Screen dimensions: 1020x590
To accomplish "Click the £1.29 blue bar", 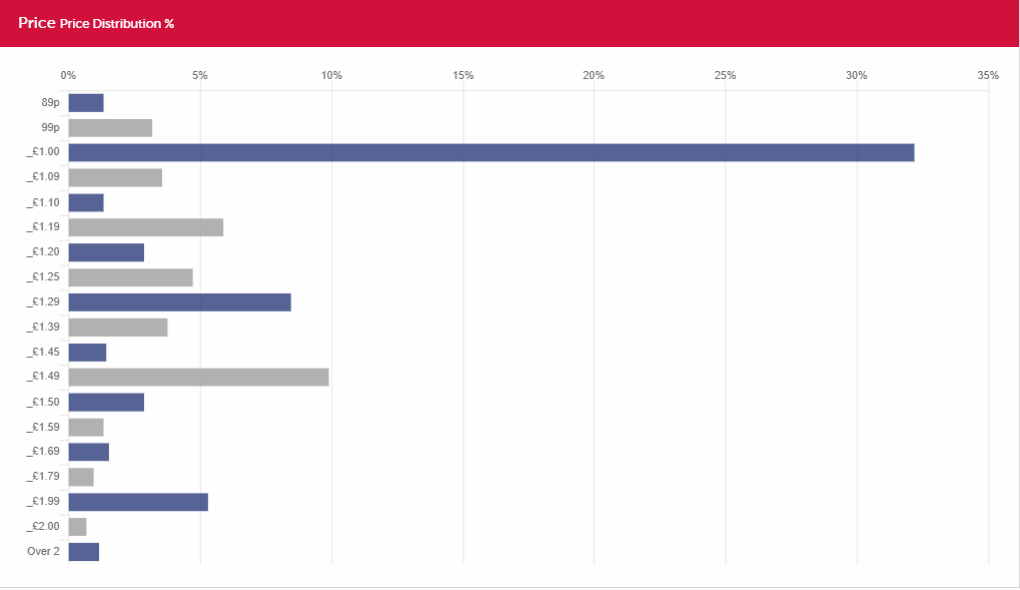I will coord(180,302).
